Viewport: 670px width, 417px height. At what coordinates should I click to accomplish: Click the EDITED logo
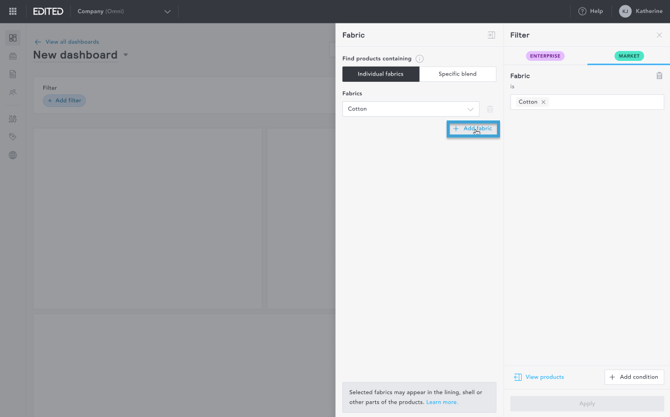click(48, 12)
